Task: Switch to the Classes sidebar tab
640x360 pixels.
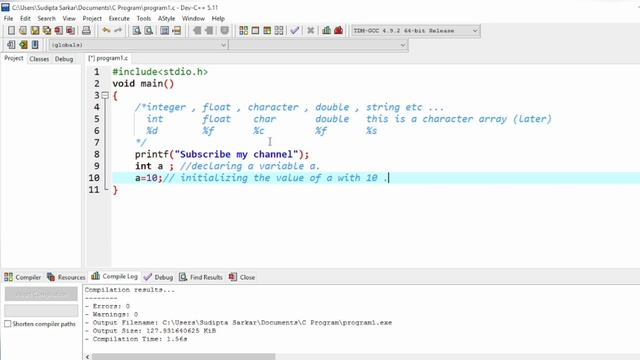Action: (39, 59)
